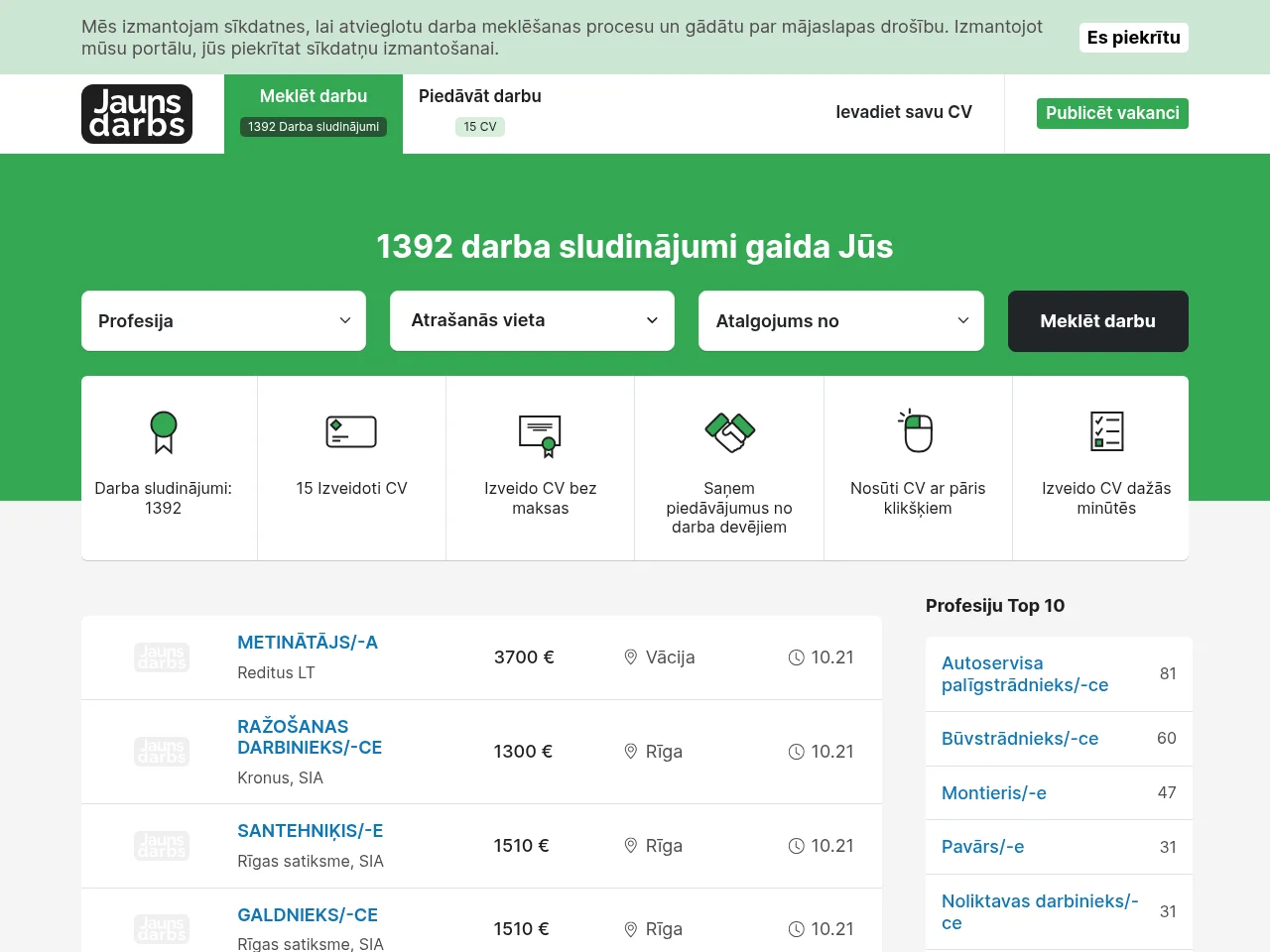Click the CV card icon
Image resolution: width=1270 pixels, height=952 pixels.
click(351, 432)
